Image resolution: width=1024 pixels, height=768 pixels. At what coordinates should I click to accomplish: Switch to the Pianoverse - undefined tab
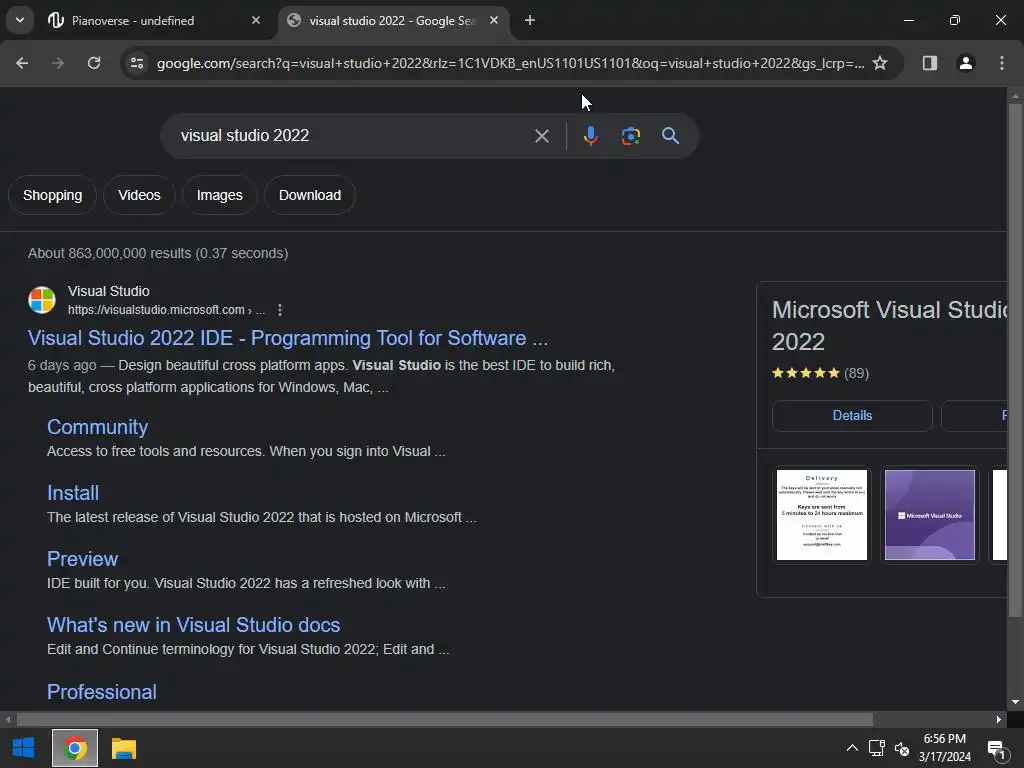155,20
